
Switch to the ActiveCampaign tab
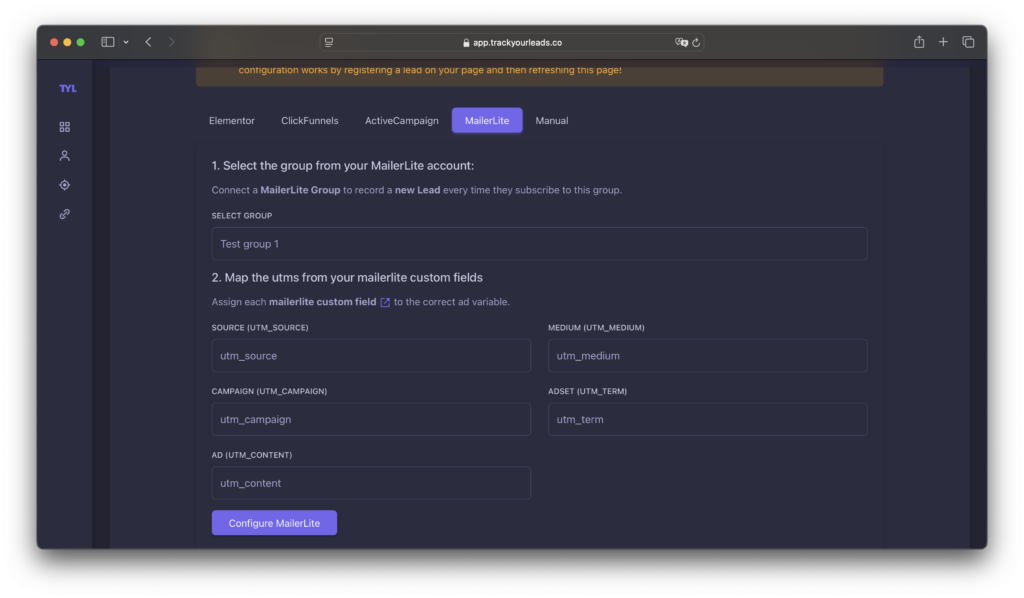(x=402, y=121)
